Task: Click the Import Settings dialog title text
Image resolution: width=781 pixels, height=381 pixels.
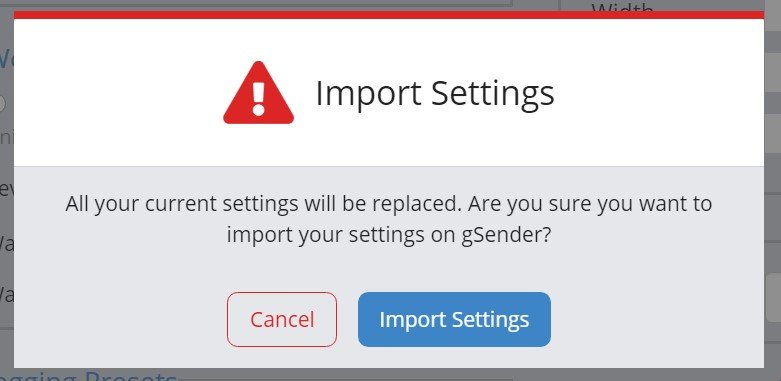Action: (435, 93)
